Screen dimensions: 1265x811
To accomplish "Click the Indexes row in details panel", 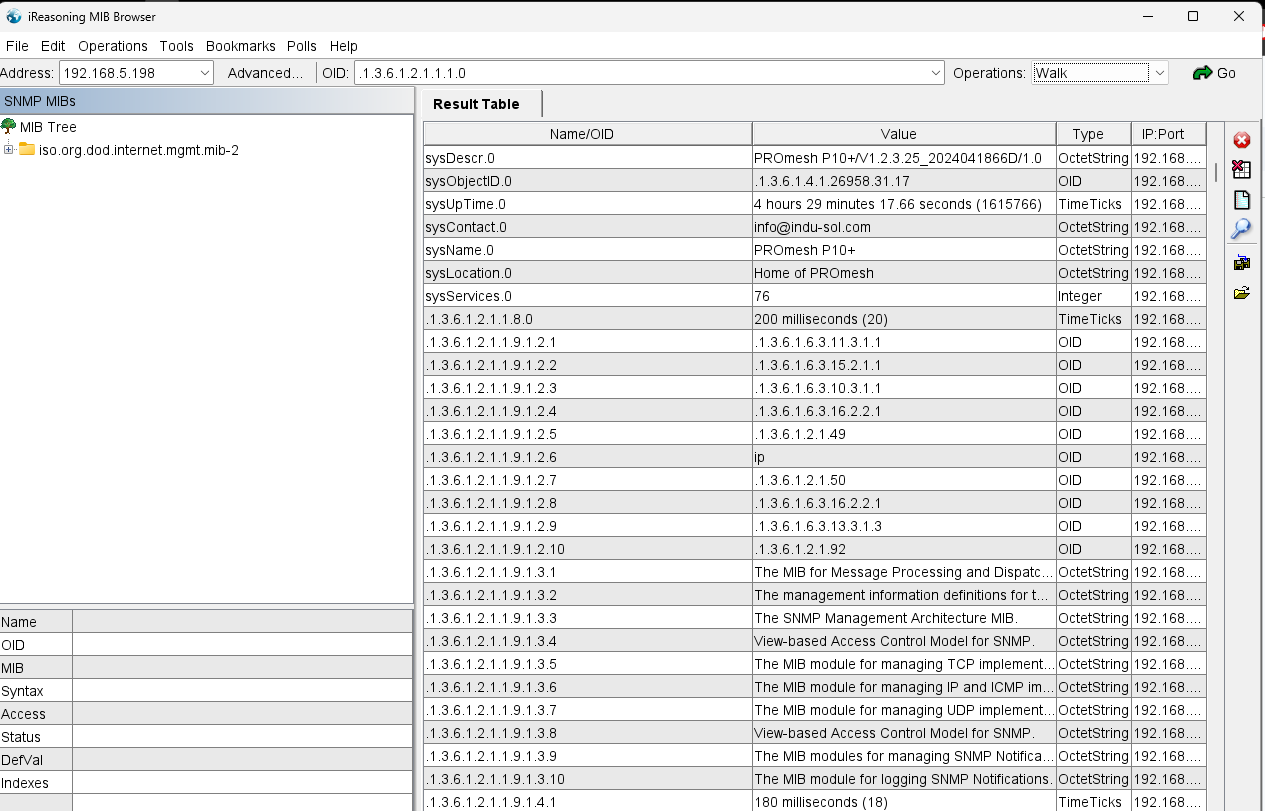I will [206, 783].
